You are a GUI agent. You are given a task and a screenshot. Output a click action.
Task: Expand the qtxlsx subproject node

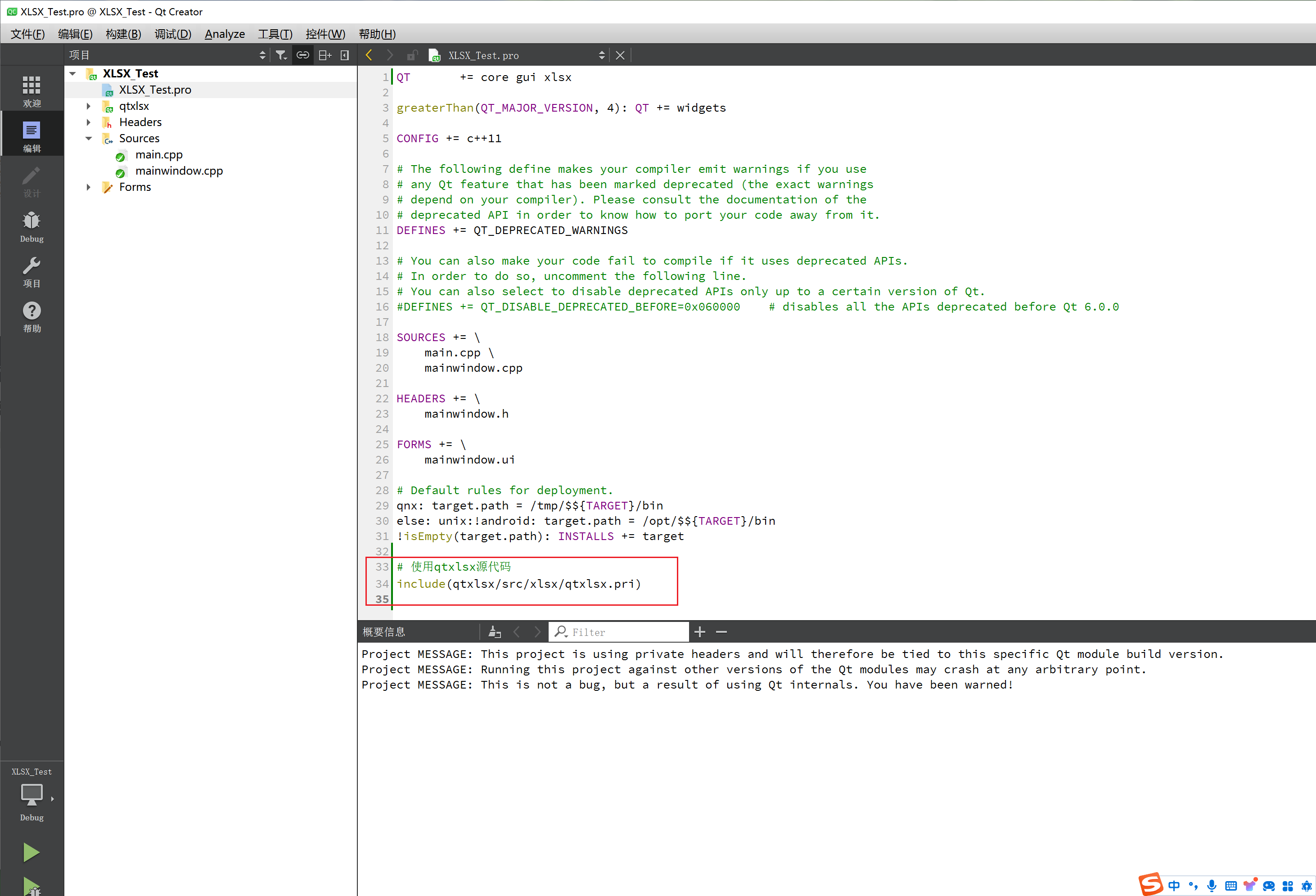click(x=88, y=106)
